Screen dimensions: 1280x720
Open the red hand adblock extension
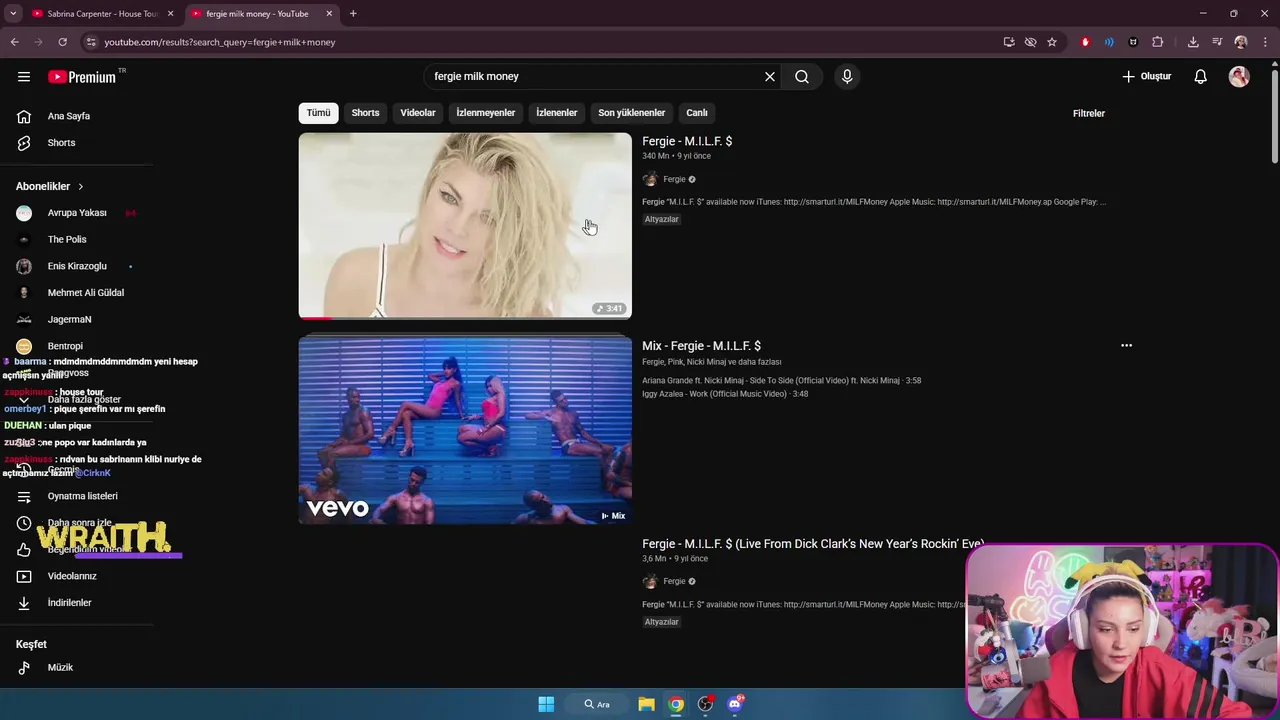pos(1085,42)
